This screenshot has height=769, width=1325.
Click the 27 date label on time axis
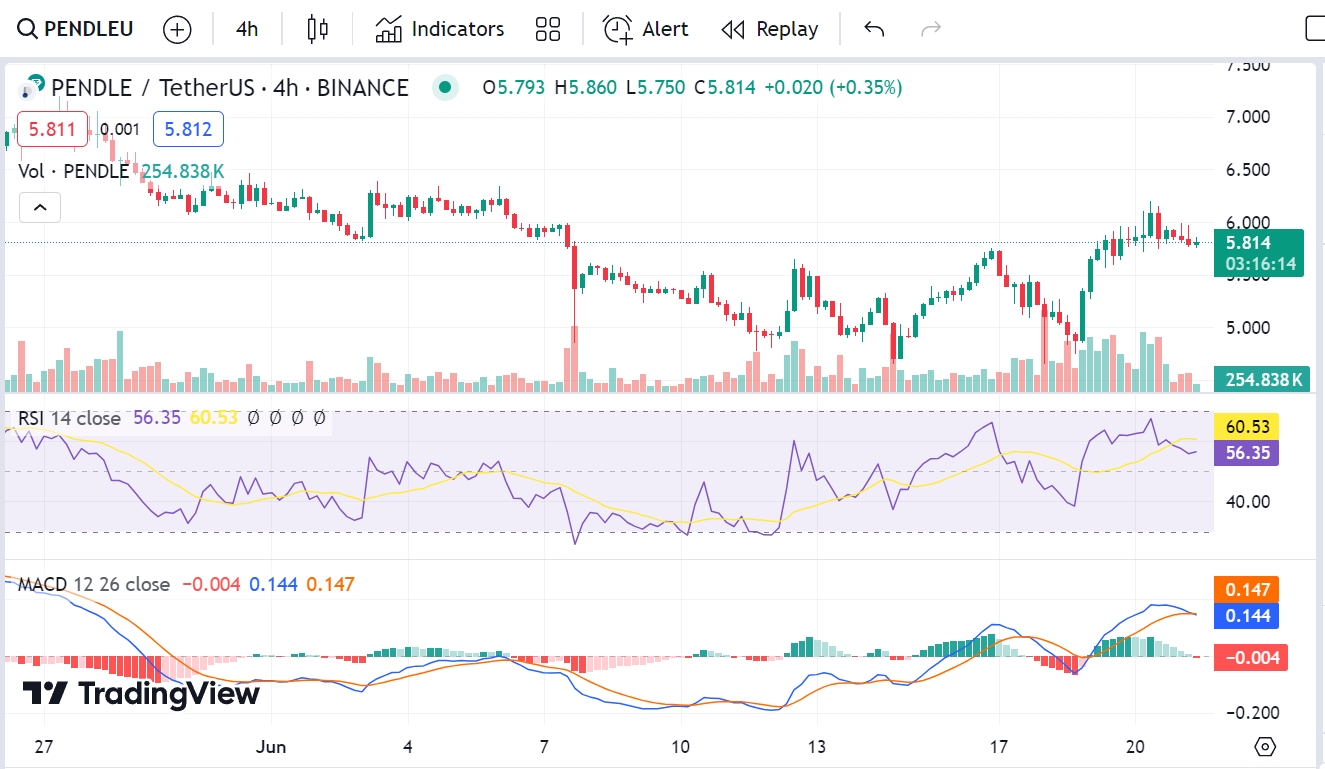coord(43,747)
